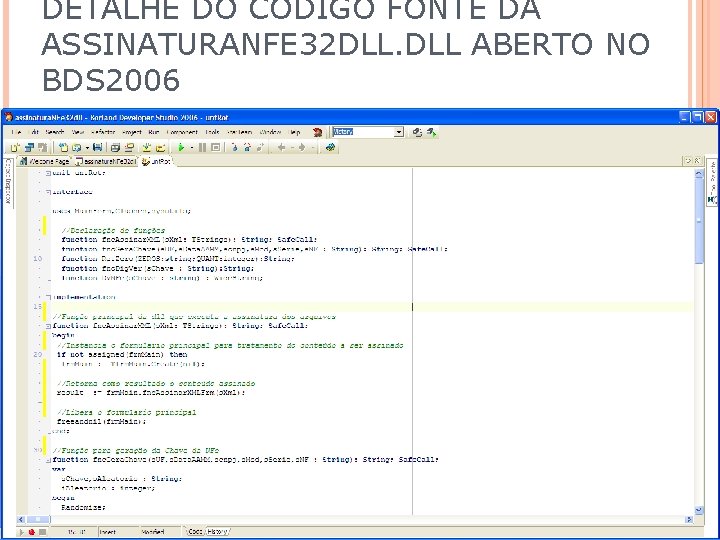Click the save desktop layout icon
The image size is (720, 540).
point(417,132)
